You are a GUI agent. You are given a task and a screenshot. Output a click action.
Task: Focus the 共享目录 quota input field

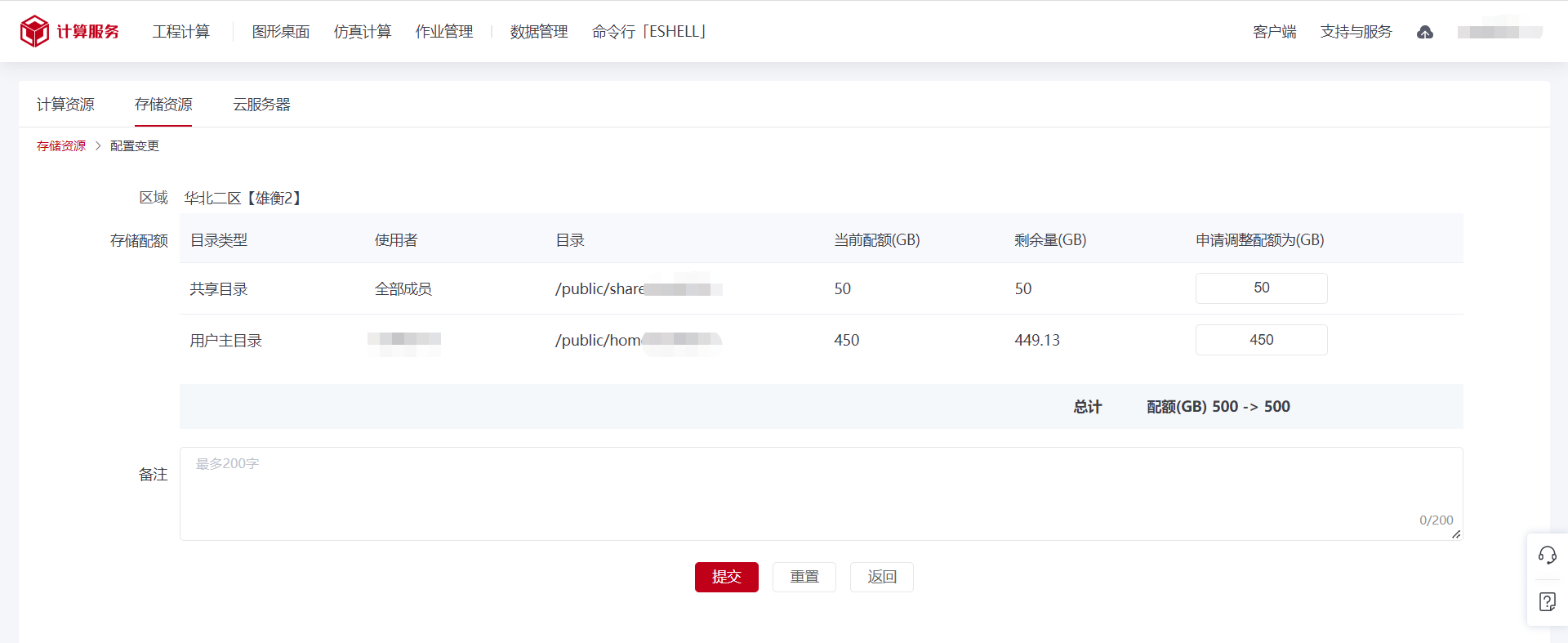pos(1261,288)
